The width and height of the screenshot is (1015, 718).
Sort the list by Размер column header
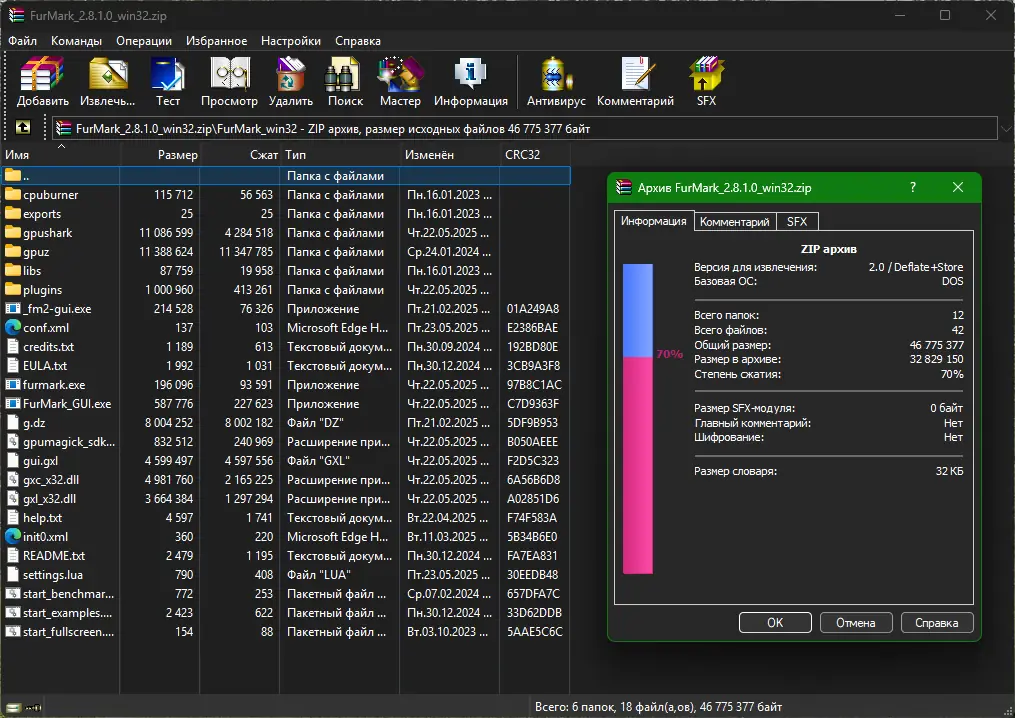tap(177, 155)
